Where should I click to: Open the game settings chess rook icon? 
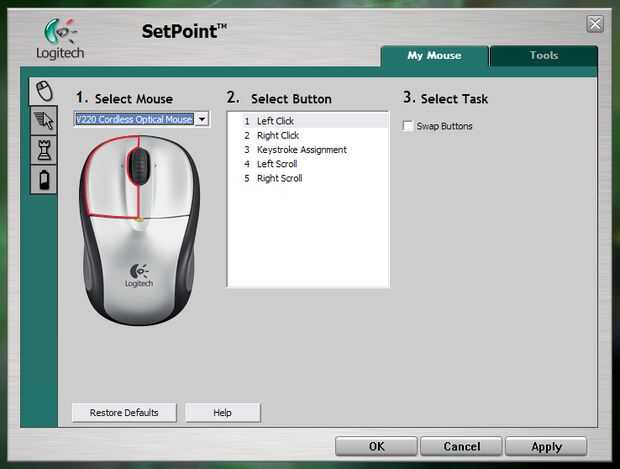pyautogui.click(x=44, y=150)
